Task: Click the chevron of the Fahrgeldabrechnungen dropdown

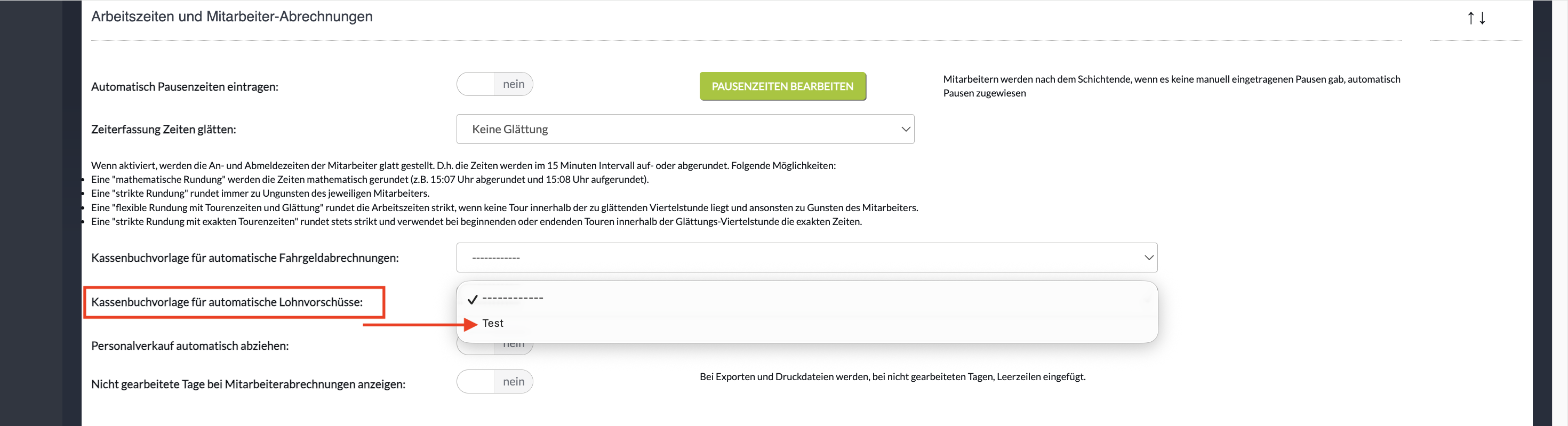Action: pyautogui.click(x=1148, y=258)
